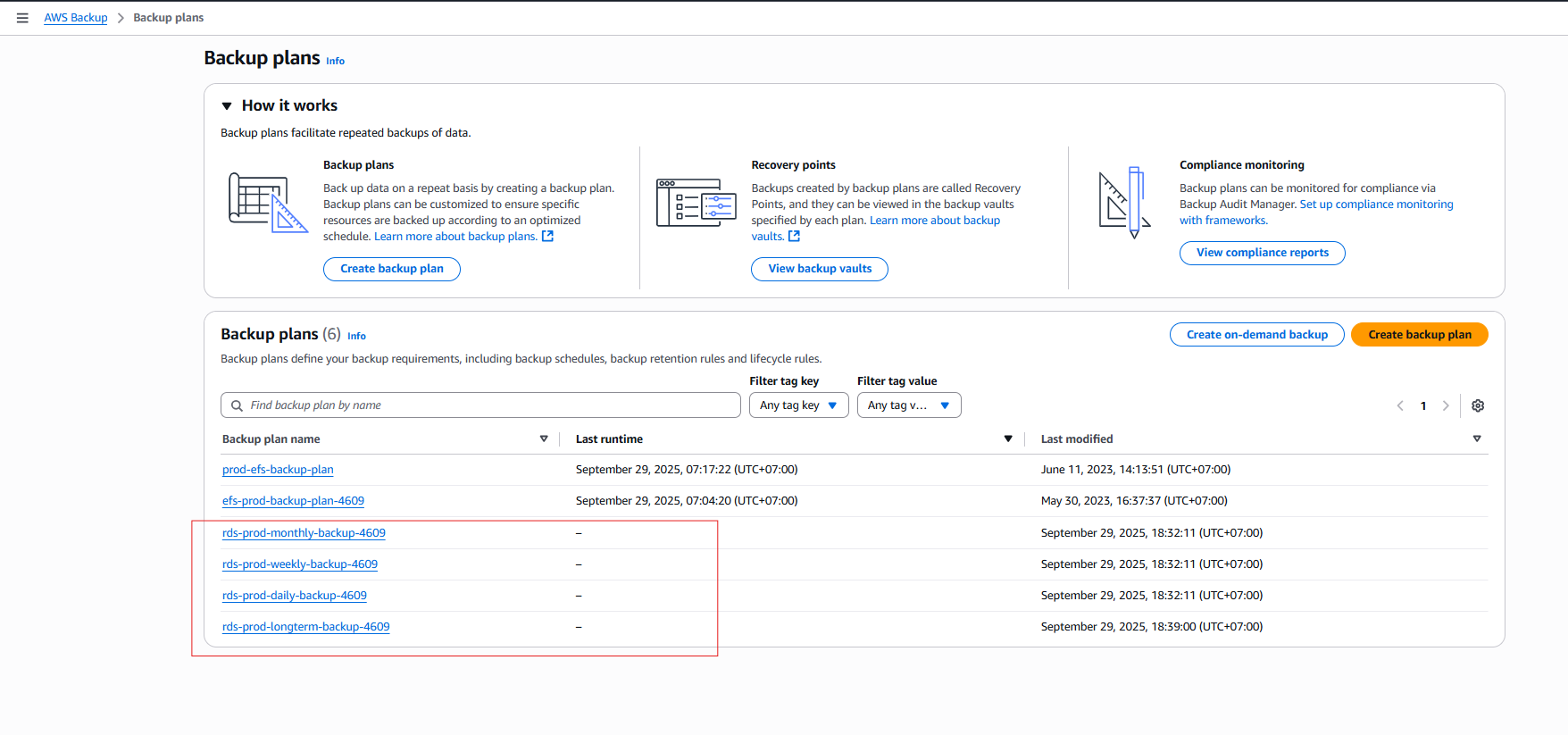Click the orange Create backup plan button

point(1419,335)
